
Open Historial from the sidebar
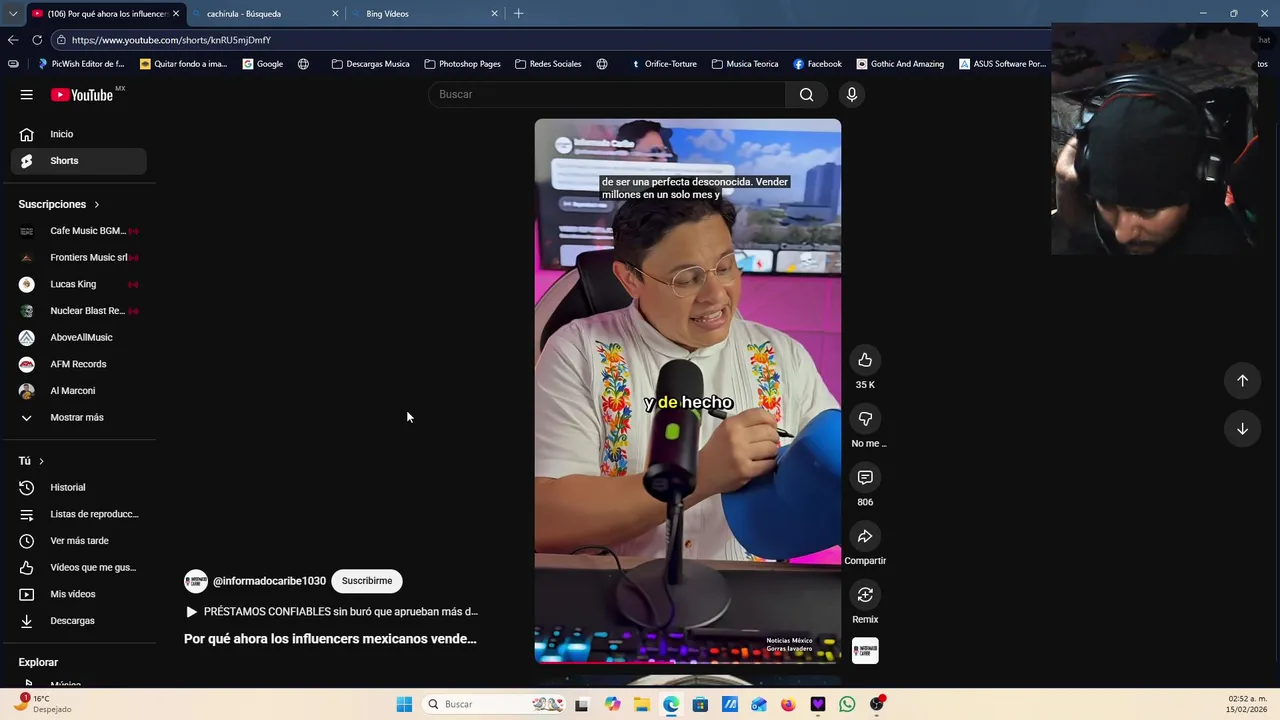click(x=78, y=487)
